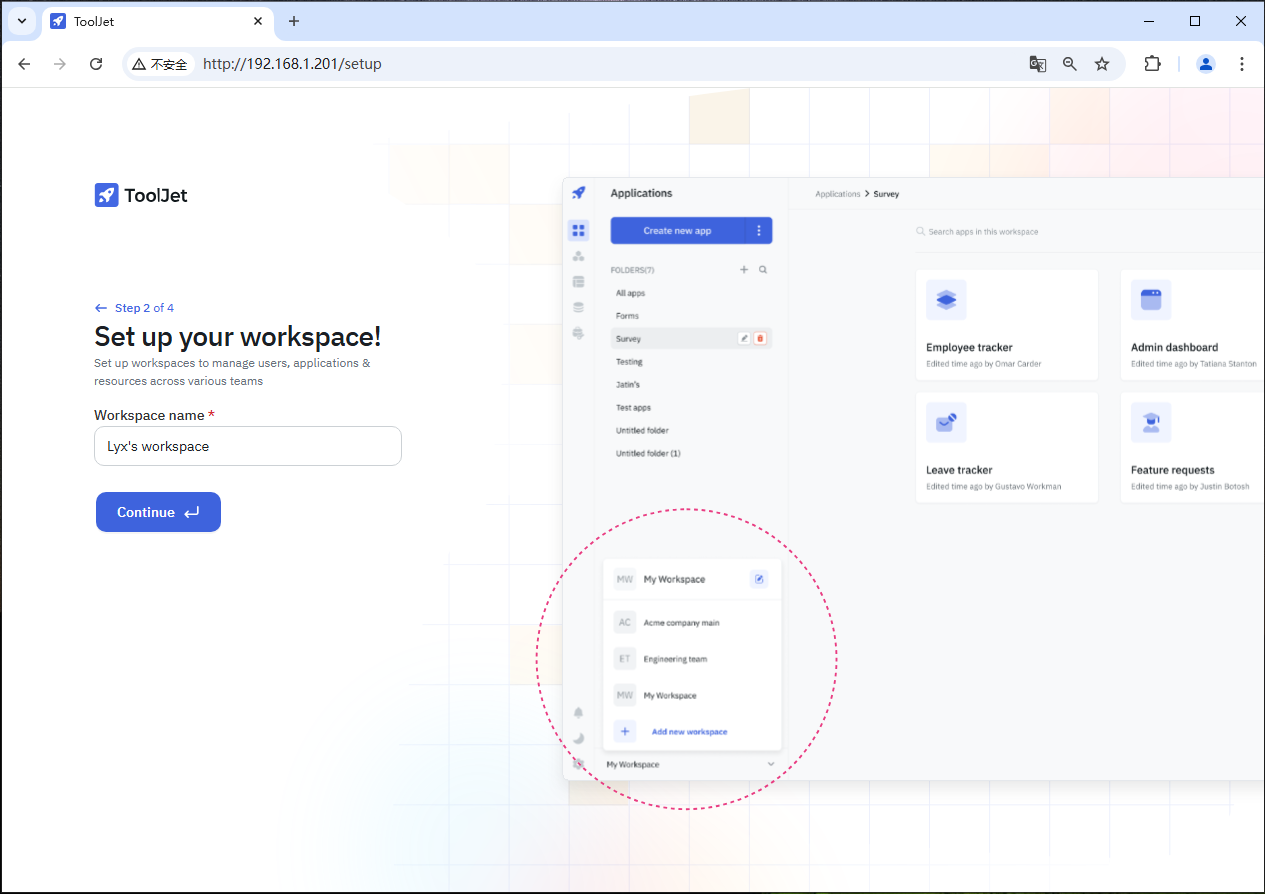Select the All apps folder in preview
The image size is (1265, 894).
[x=630, y=293]
